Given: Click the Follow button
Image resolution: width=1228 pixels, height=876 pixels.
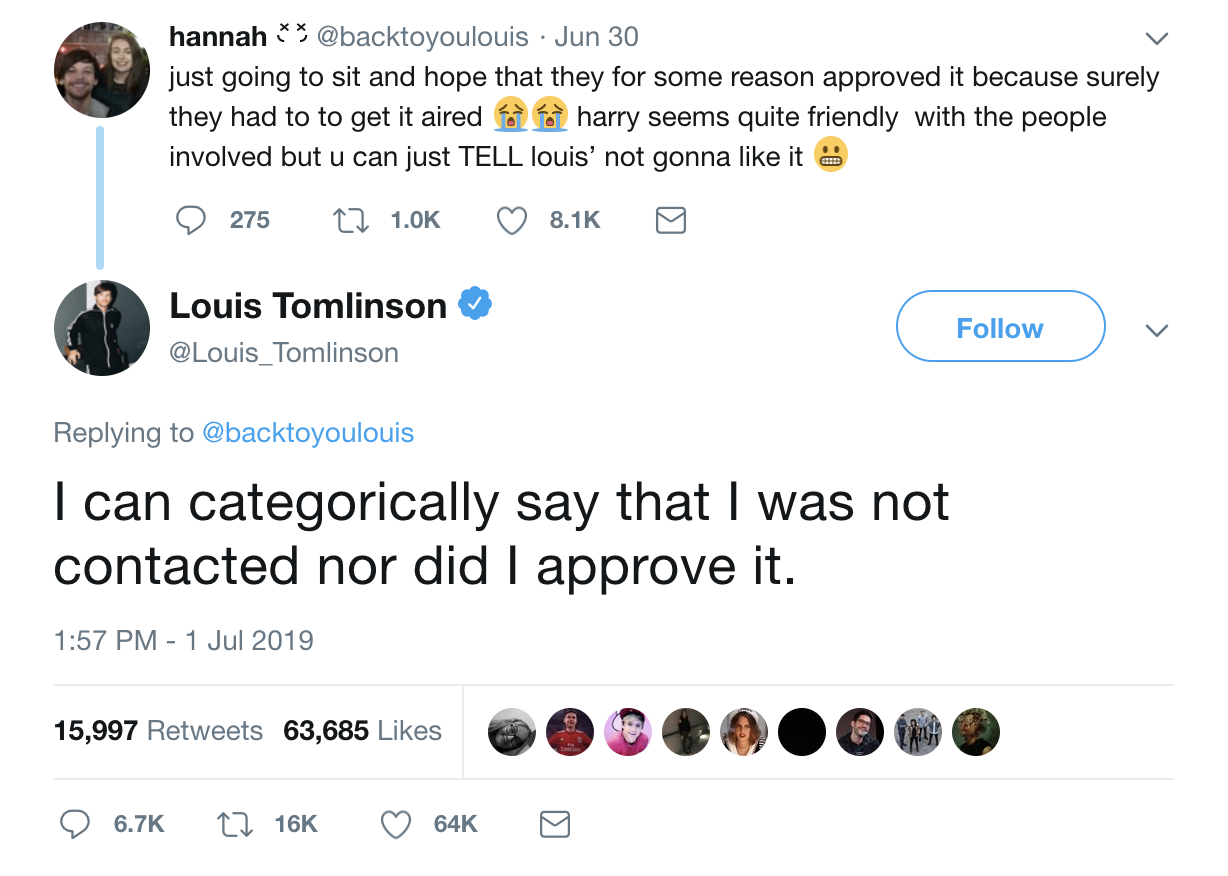Looking at the screenshot, I should tap(1000, 326).
